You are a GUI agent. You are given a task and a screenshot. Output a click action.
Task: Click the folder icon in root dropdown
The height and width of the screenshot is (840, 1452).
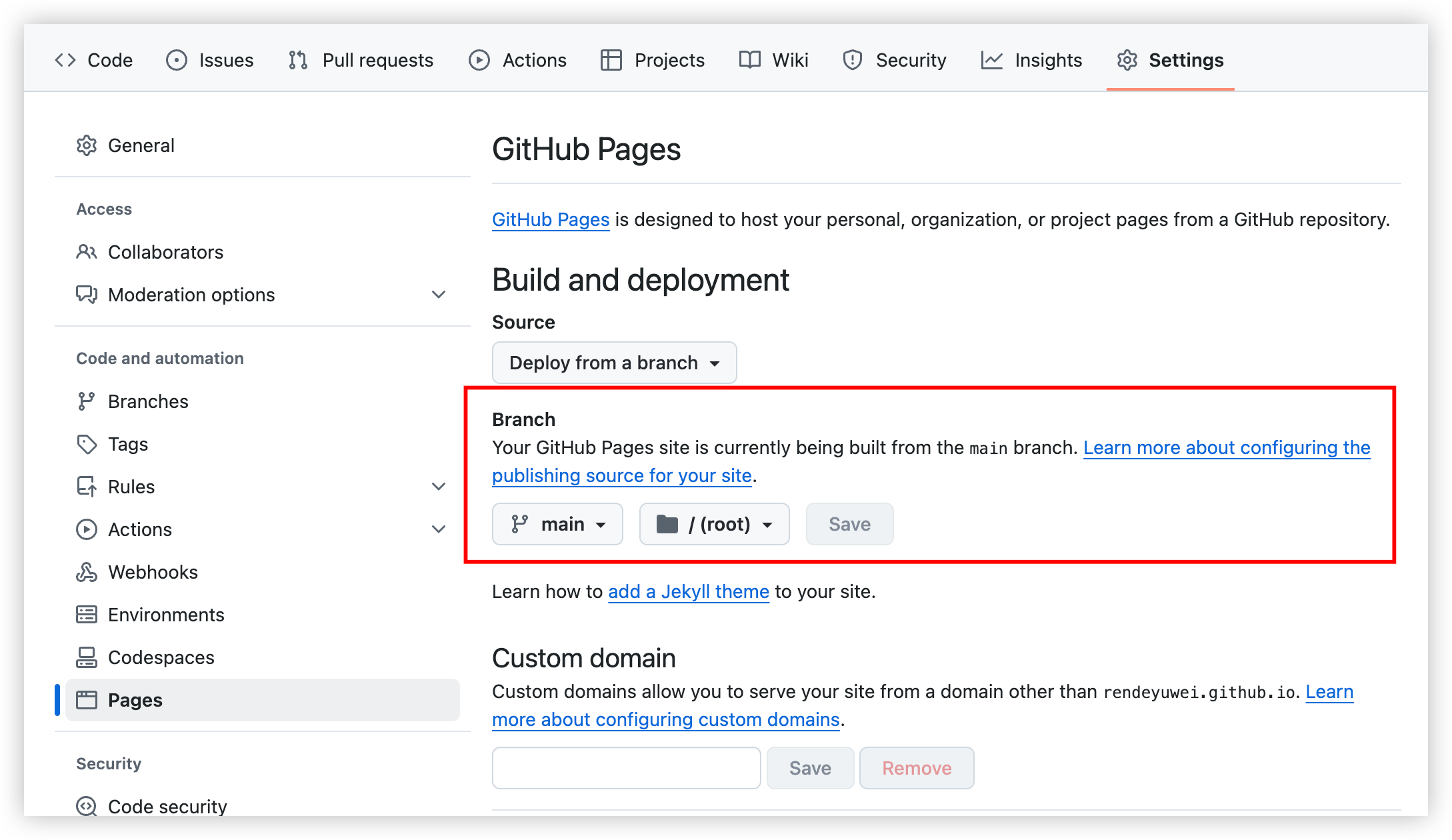pyautogui.click(x=667, y=524)
